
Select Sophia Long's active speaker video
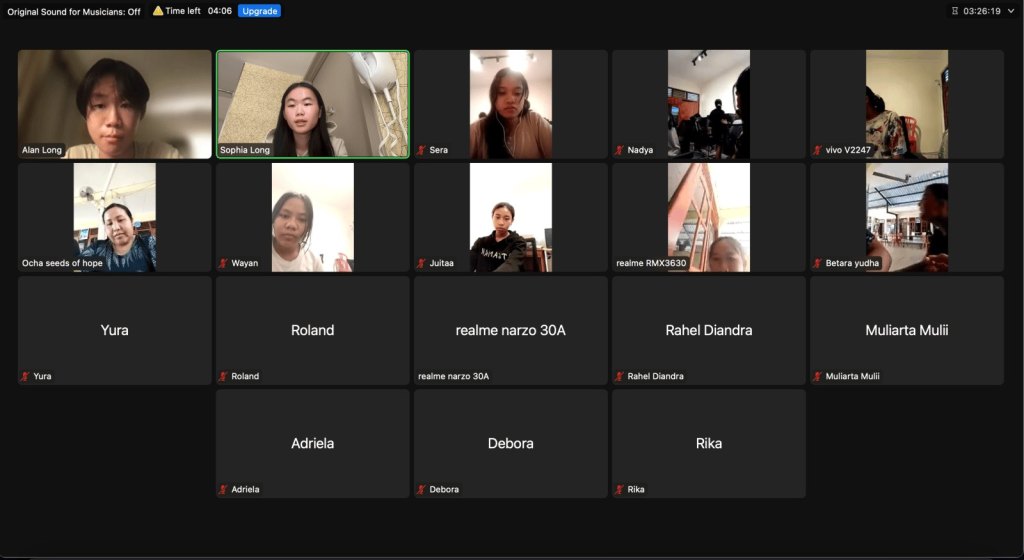tap(313, 104)
